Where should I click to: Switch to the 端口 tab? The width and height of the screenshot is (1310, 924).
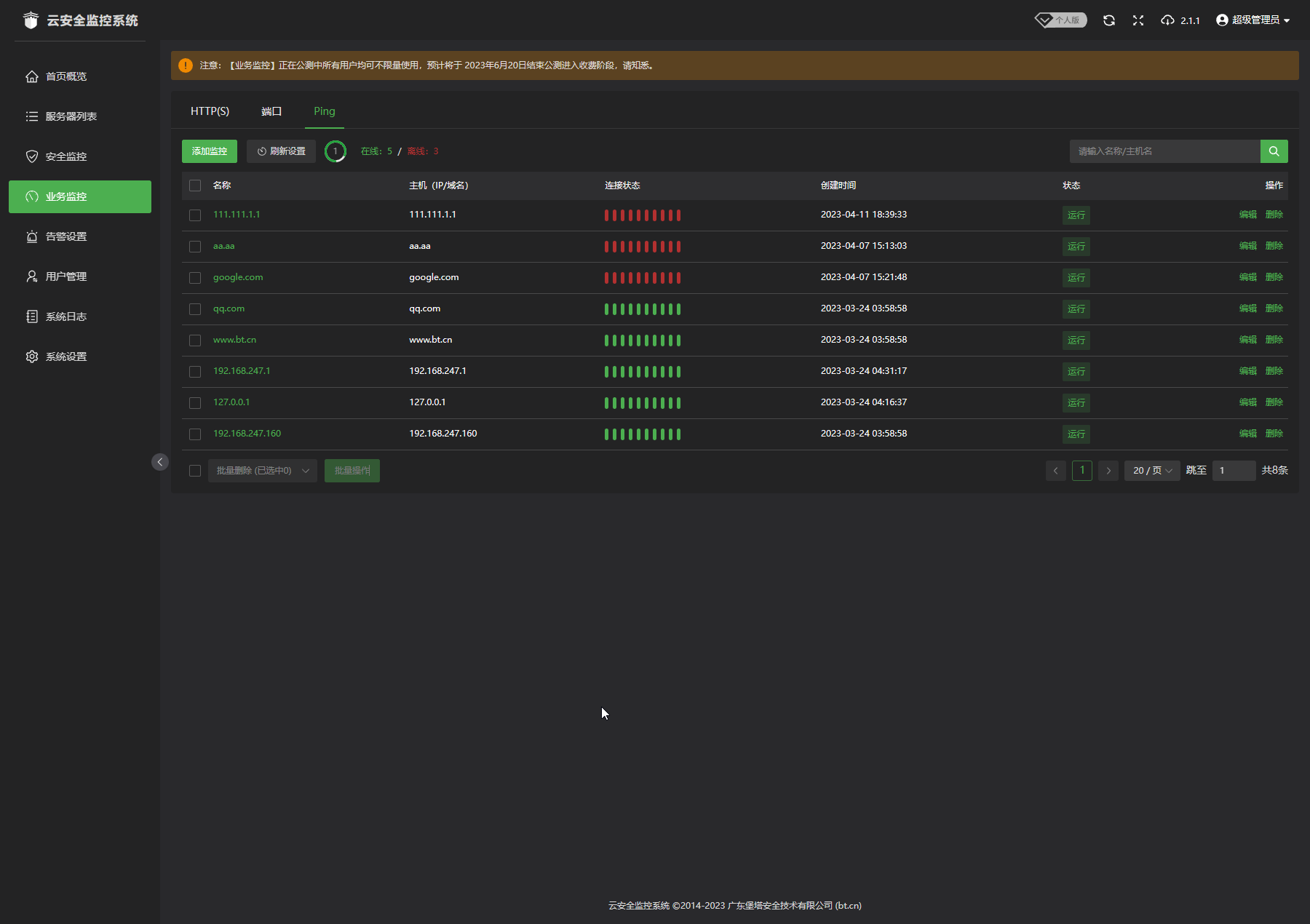(271, 111)
